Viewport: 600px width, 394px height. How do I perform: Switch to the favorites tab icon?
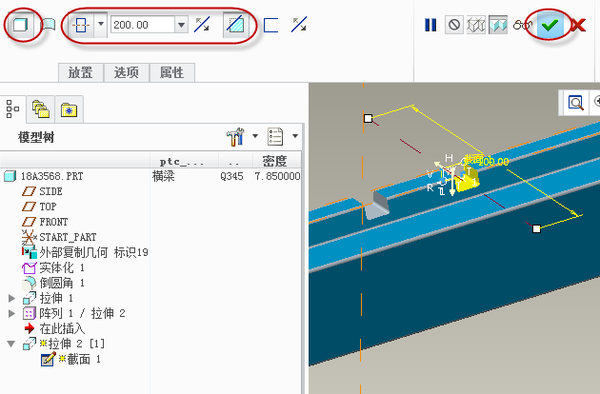tap(69, 110)
